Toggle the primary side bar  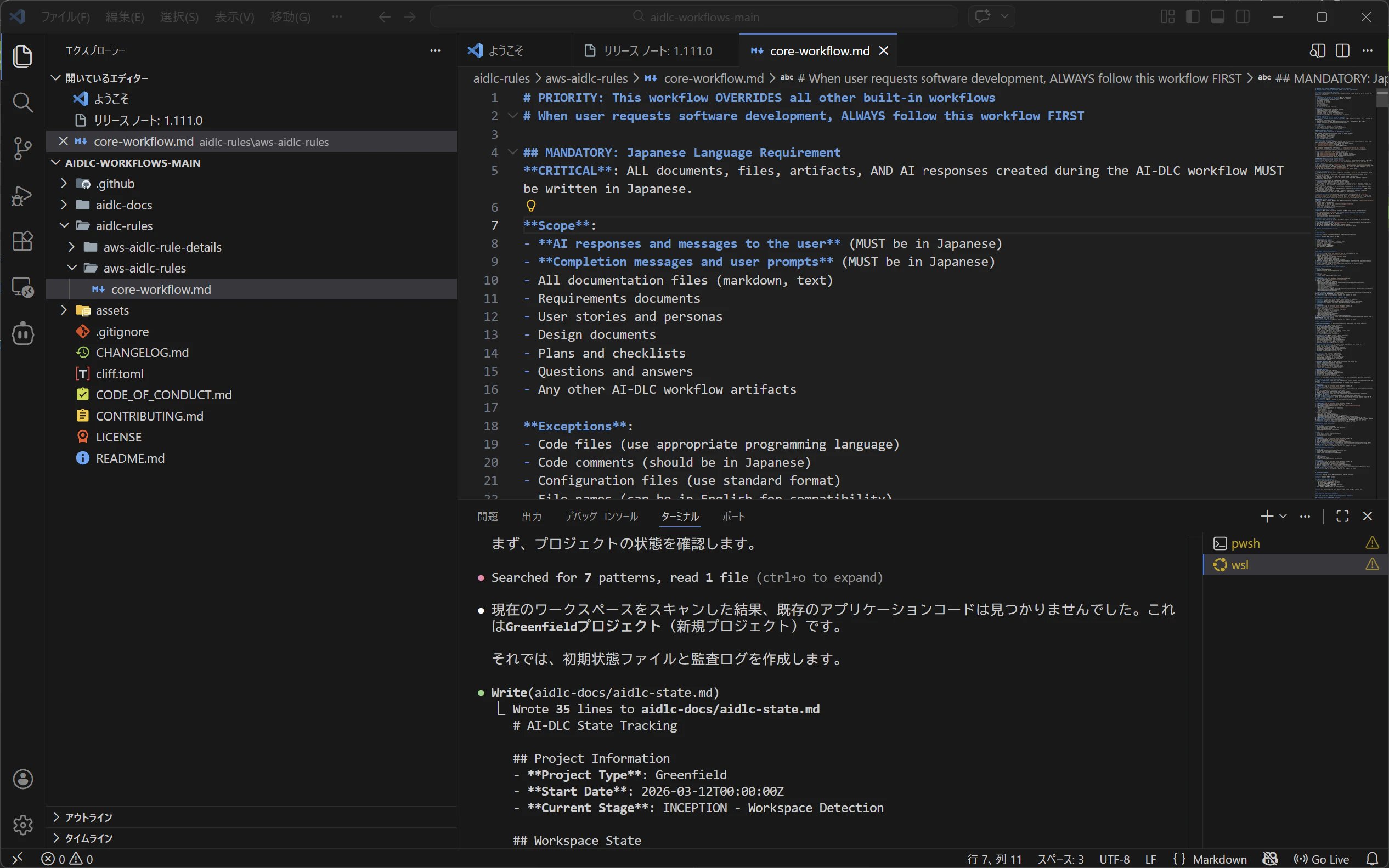point(1193,16)
